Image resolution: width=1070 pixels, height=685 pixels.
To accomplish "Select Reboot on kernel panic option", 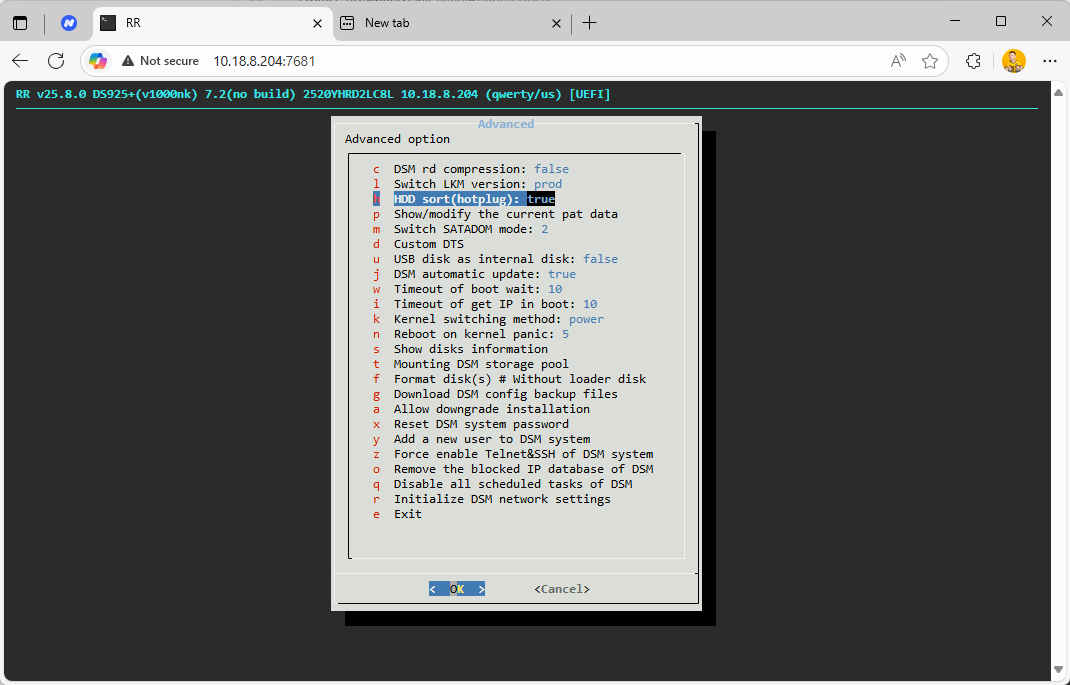I will (x=471, y=334).
